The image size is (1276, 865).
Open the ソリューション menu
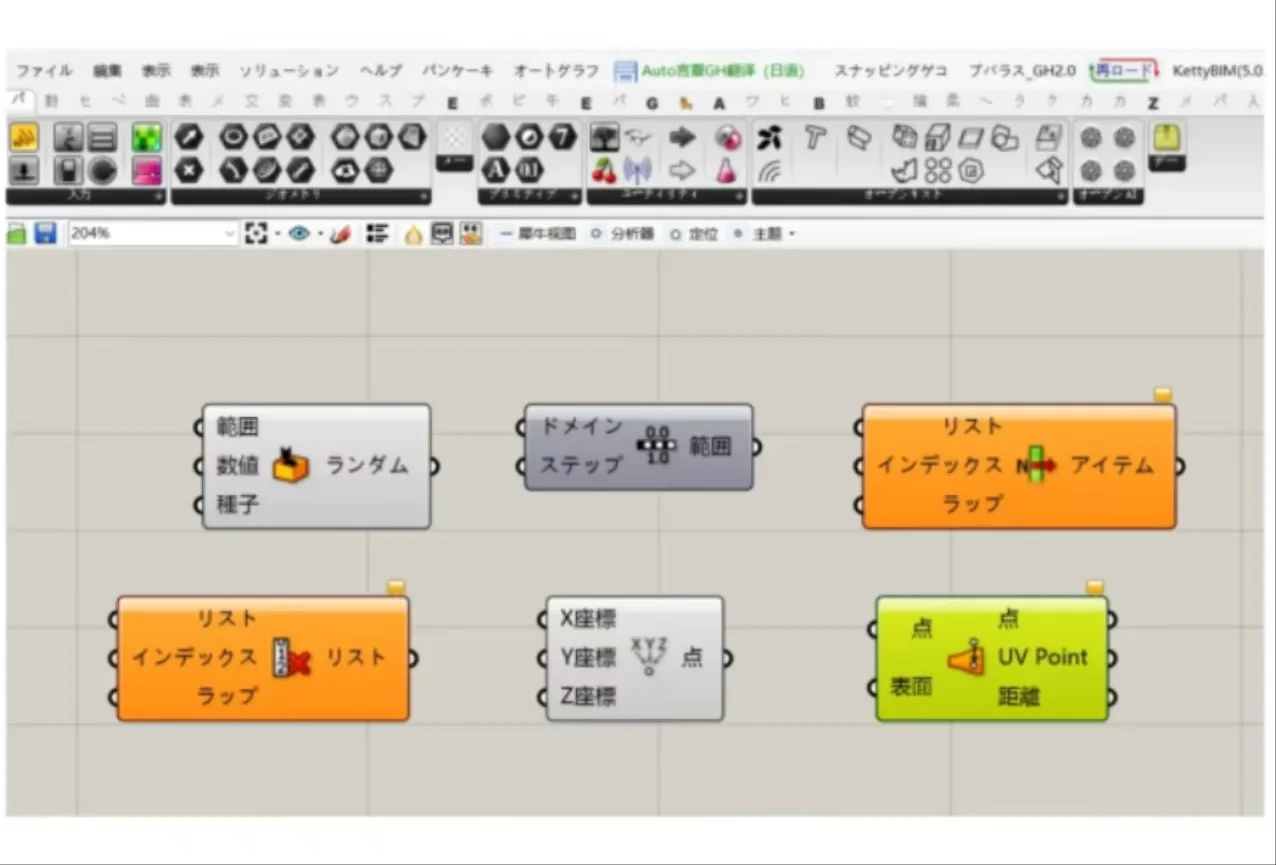290,71
